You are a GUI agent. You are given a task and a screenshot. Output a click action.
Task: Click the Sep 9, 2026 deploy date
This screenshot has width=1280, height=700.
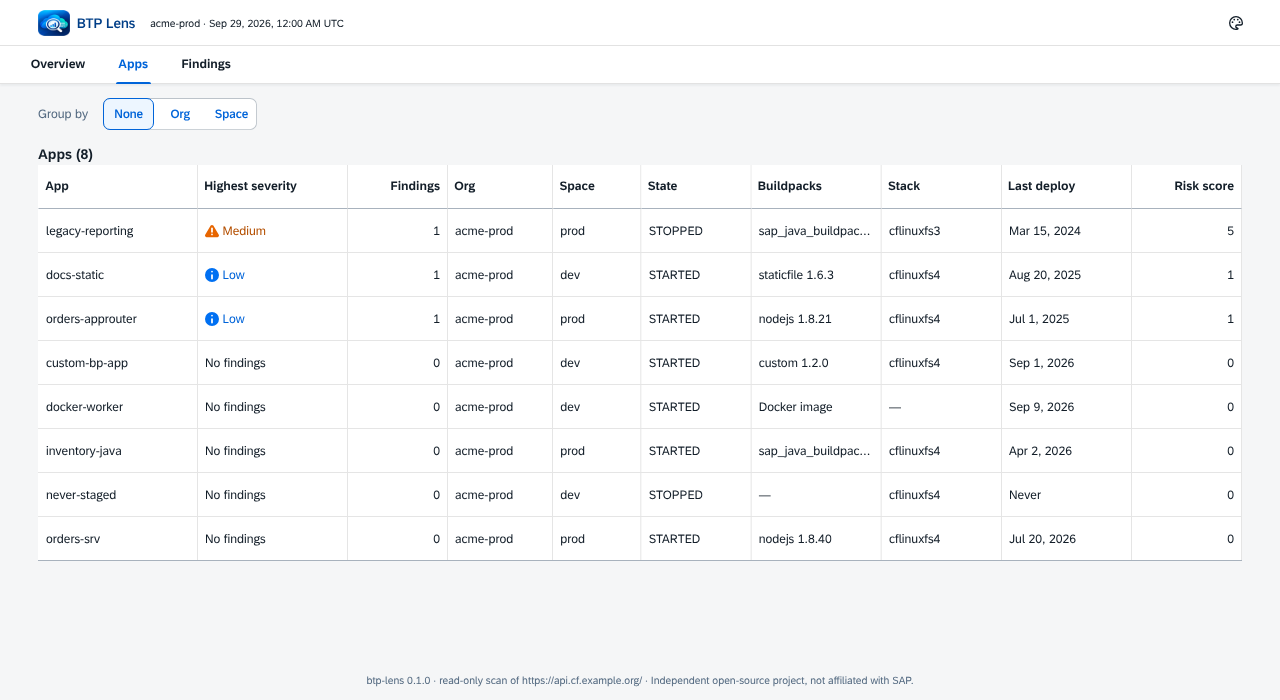(x=1042, y=407)
